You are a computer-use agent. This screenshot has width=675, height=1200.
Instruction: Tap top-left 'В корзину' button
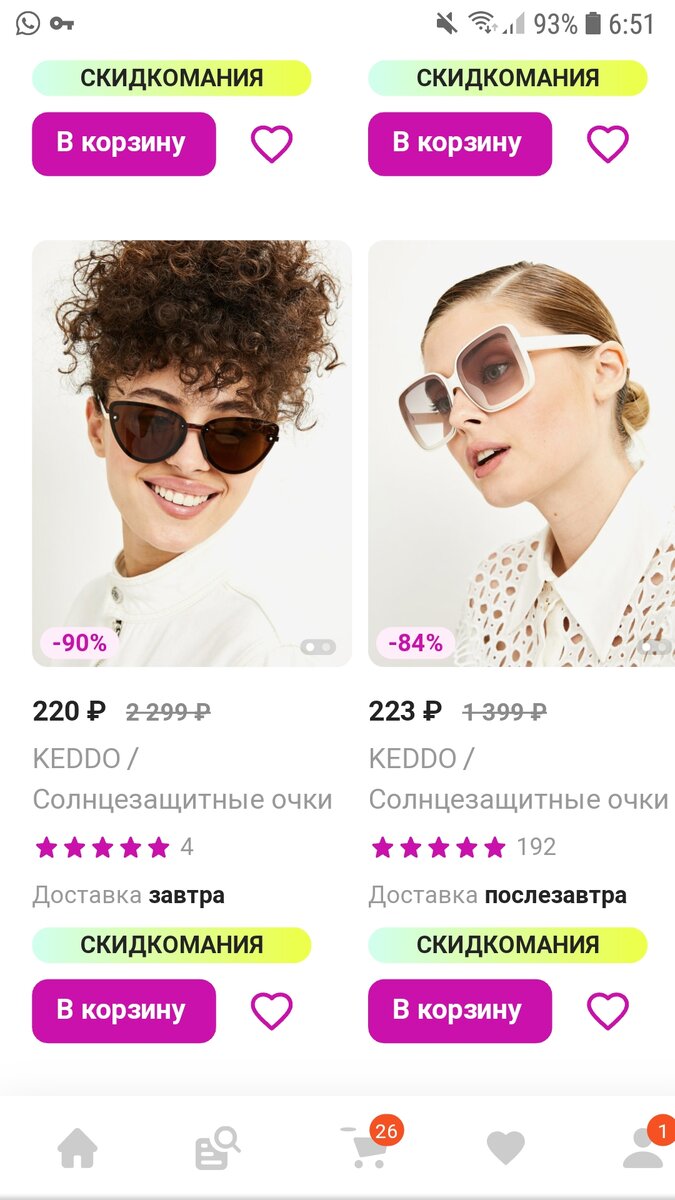(x=124, y=144)
